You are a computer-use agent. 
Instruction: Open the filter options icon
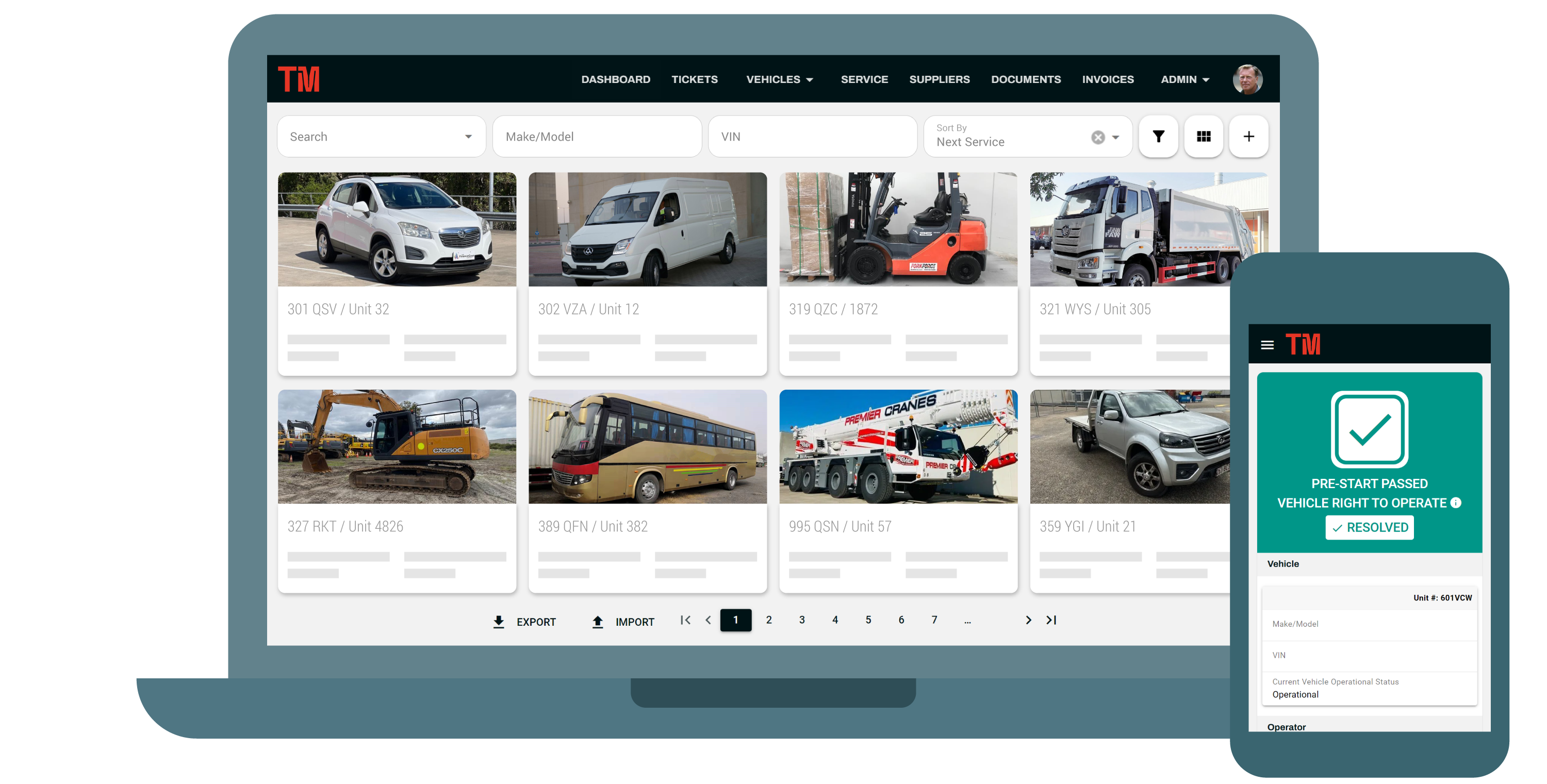1158,136
